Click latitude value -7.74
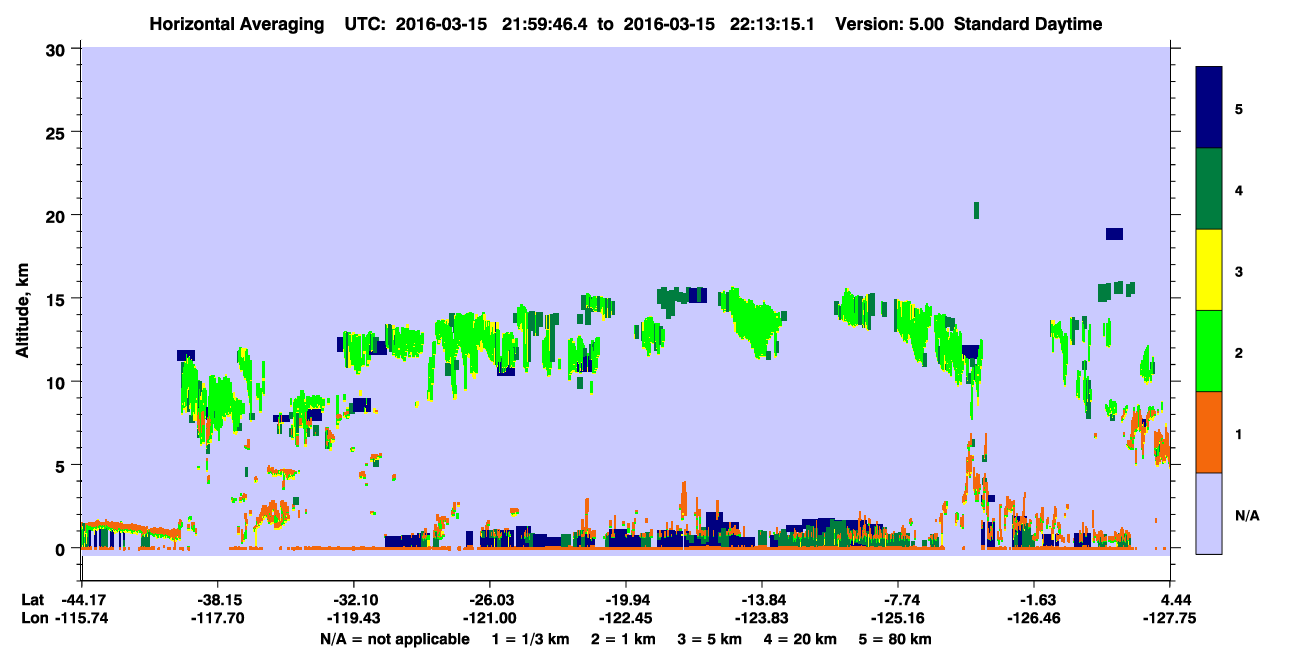1300x667 pixels. 898,600
